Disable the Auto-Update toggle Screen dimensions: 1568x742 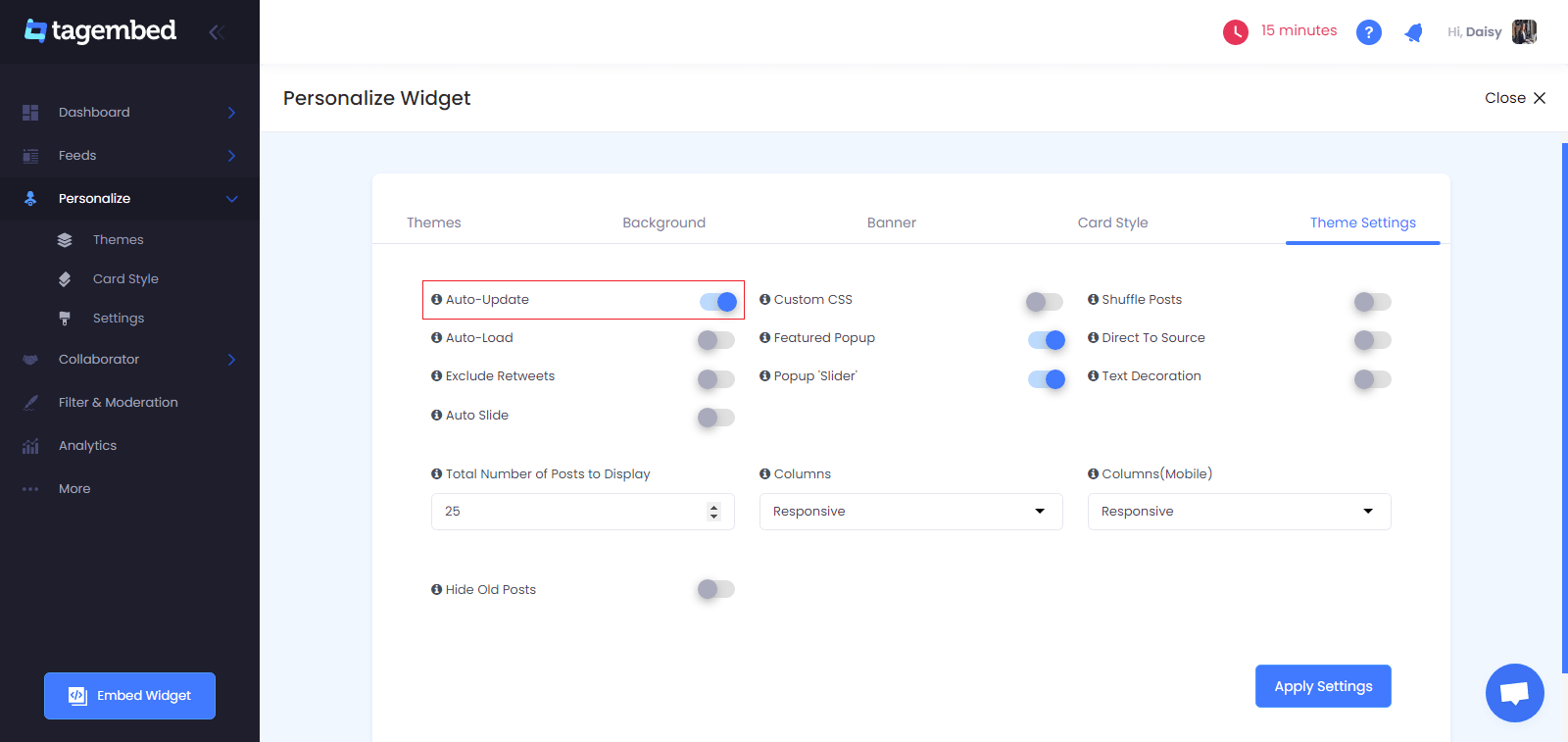tap(717, 302)
